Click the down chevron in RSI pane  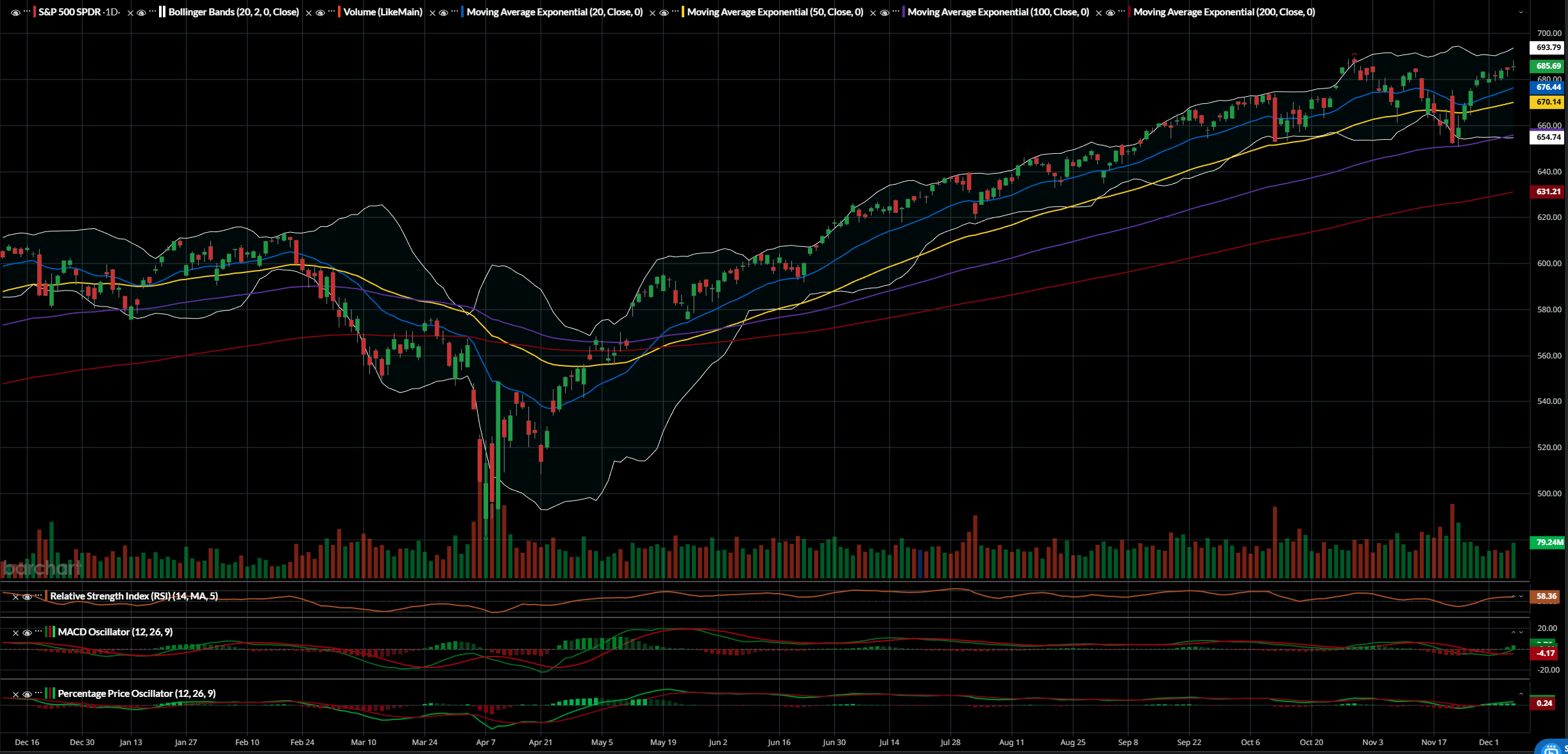click(1521, 596)
